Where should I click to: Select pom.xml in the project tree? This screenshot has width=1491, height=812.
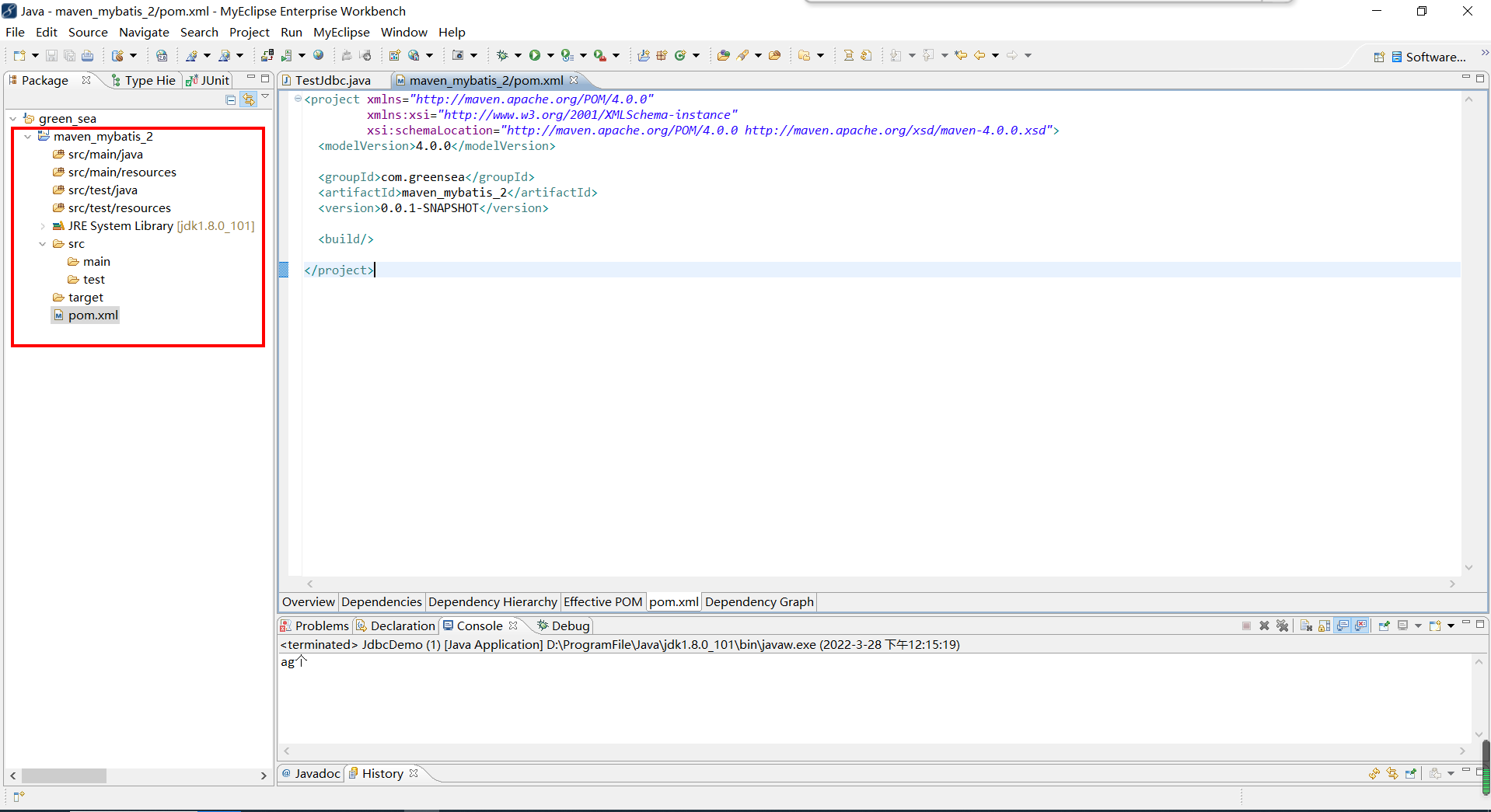(x=86, y=315)
